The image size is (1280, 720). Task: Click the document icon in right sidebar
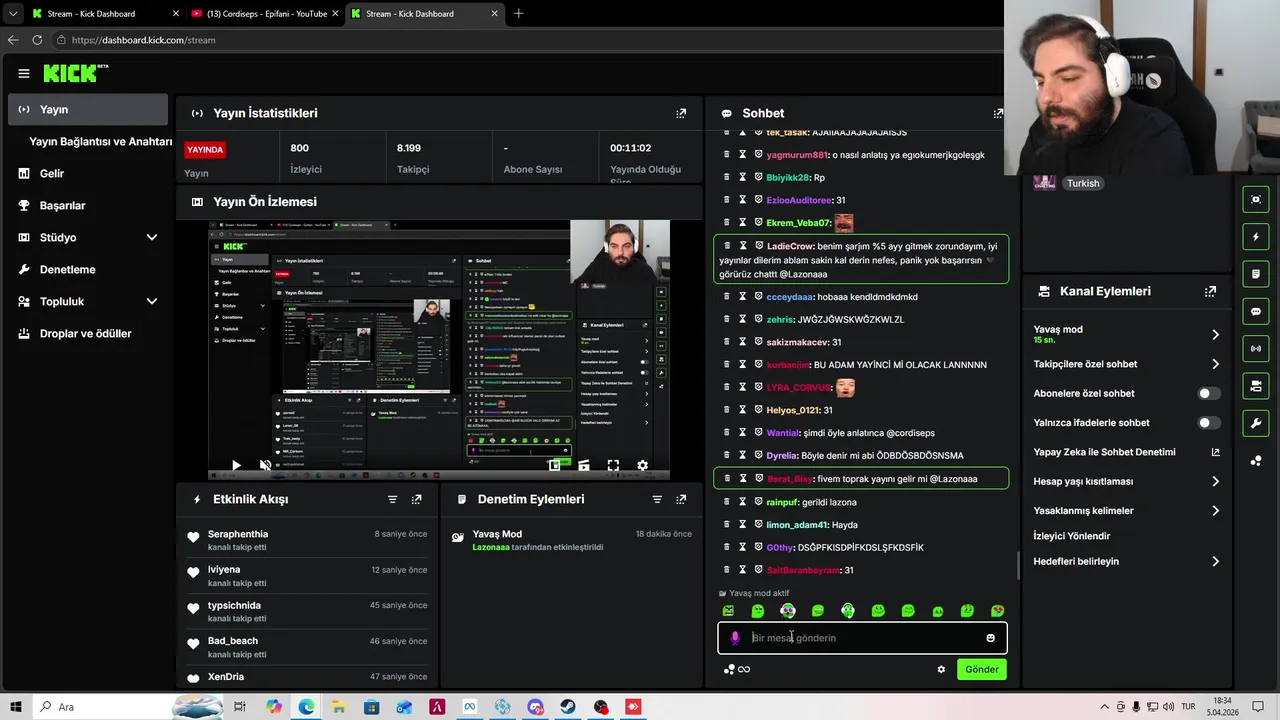(x=1256, y=274)
